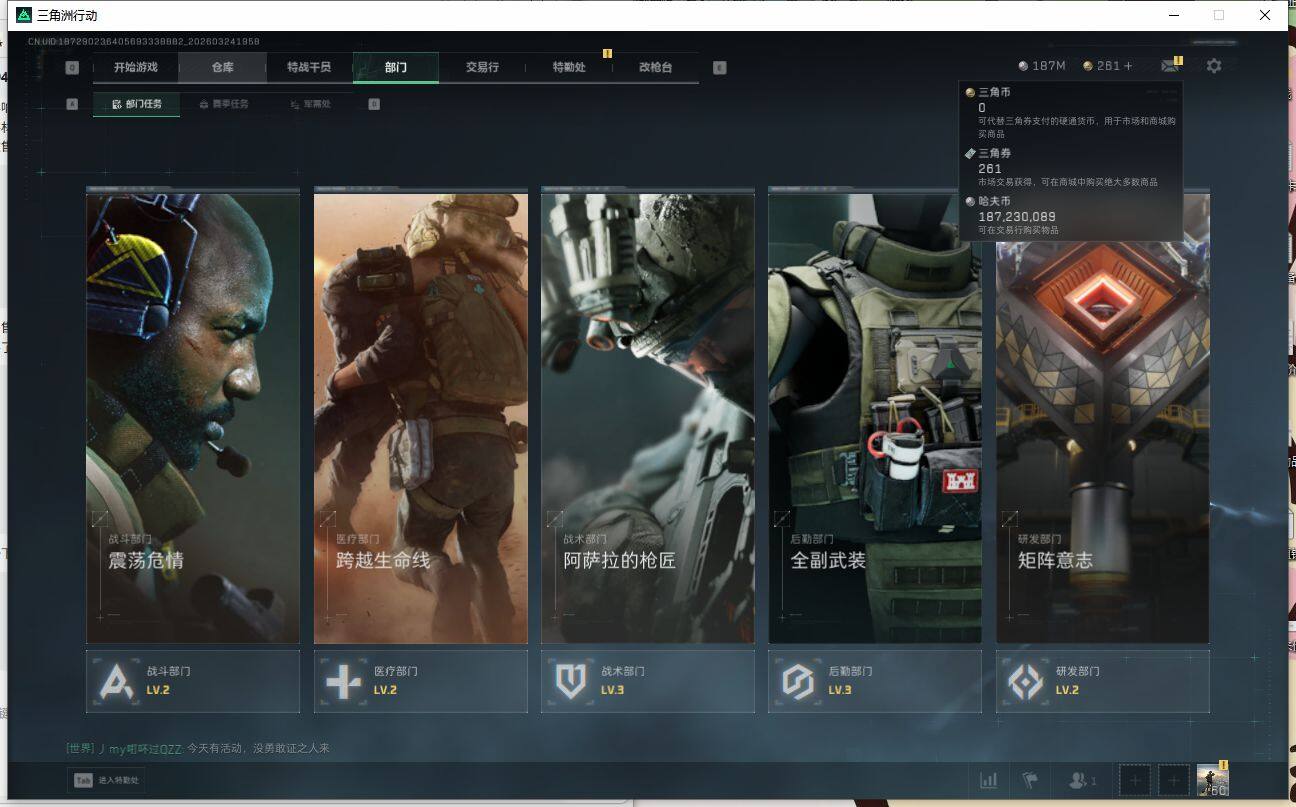The height and width of the screenshot is (807, 1296).
Task: Click the E next-tab key icon
Action: tap(719, 68)
